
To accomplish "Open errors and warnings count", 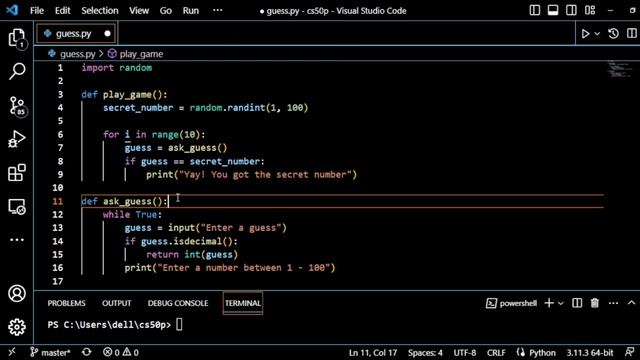I will point(121,352).
